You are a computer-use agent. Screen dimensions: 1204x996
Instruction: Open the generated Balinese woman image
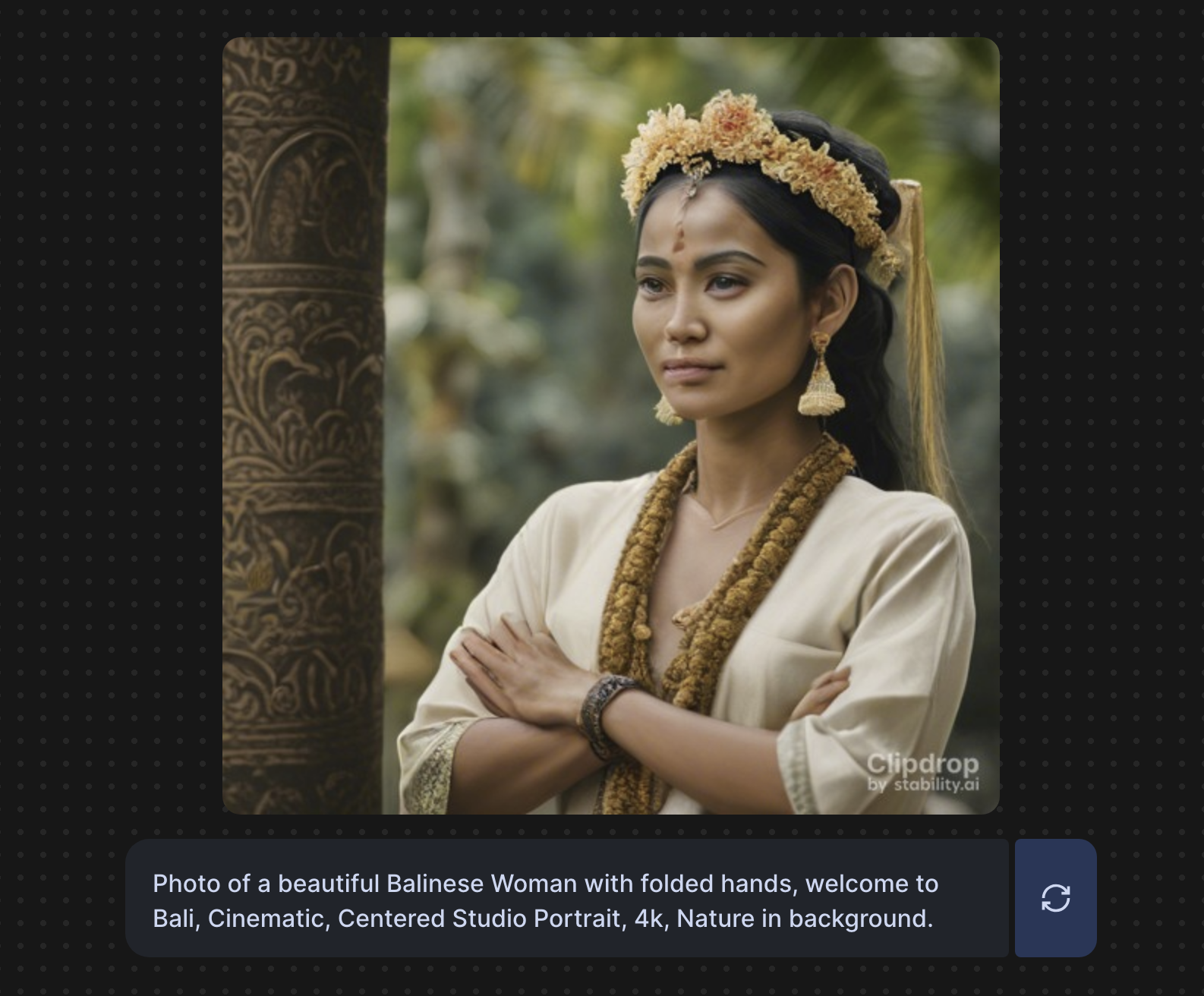(x=610, y=426)
